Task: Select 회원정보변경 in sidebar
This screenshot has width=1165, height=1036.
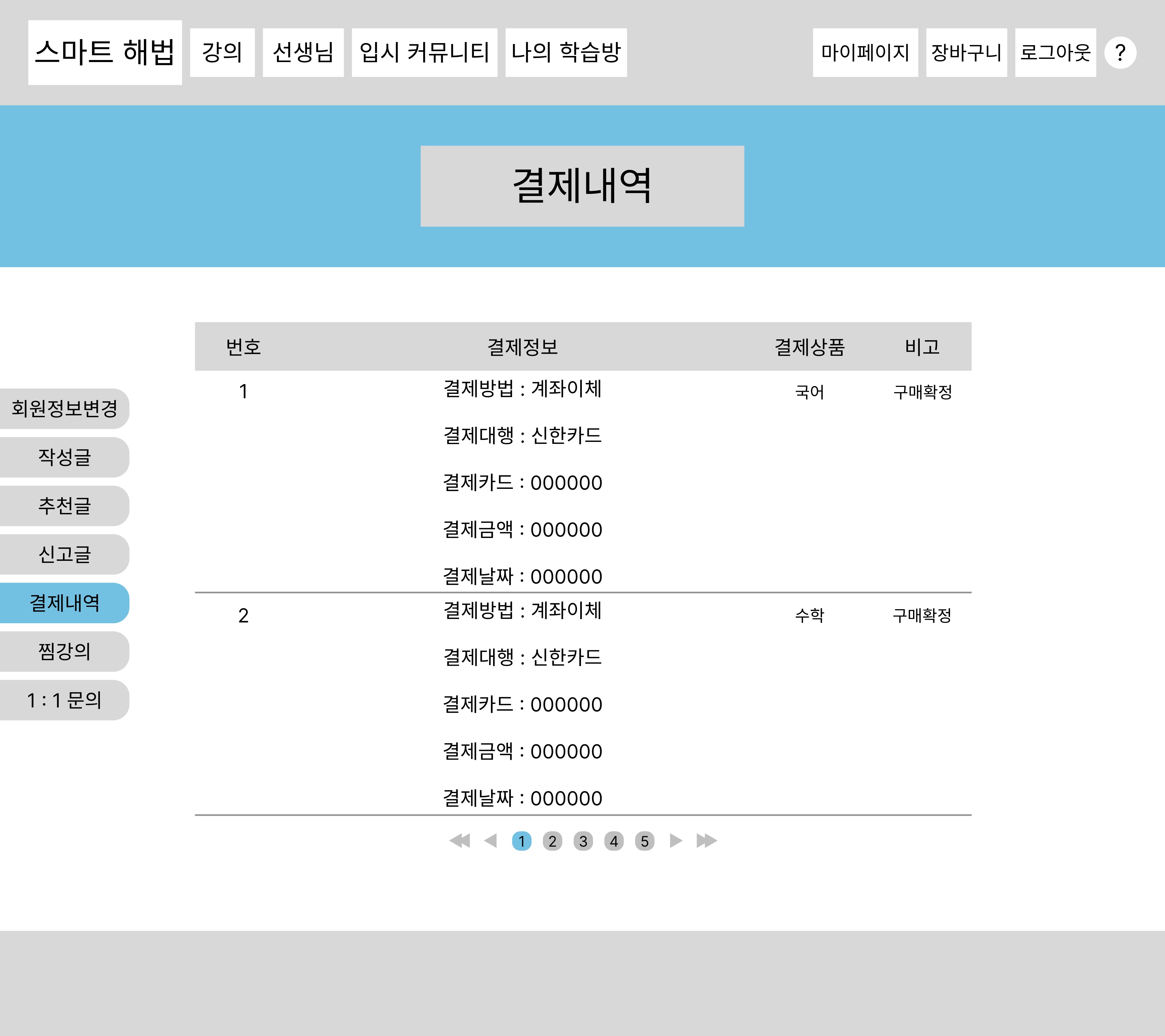Action: click(x=64, y=408)
